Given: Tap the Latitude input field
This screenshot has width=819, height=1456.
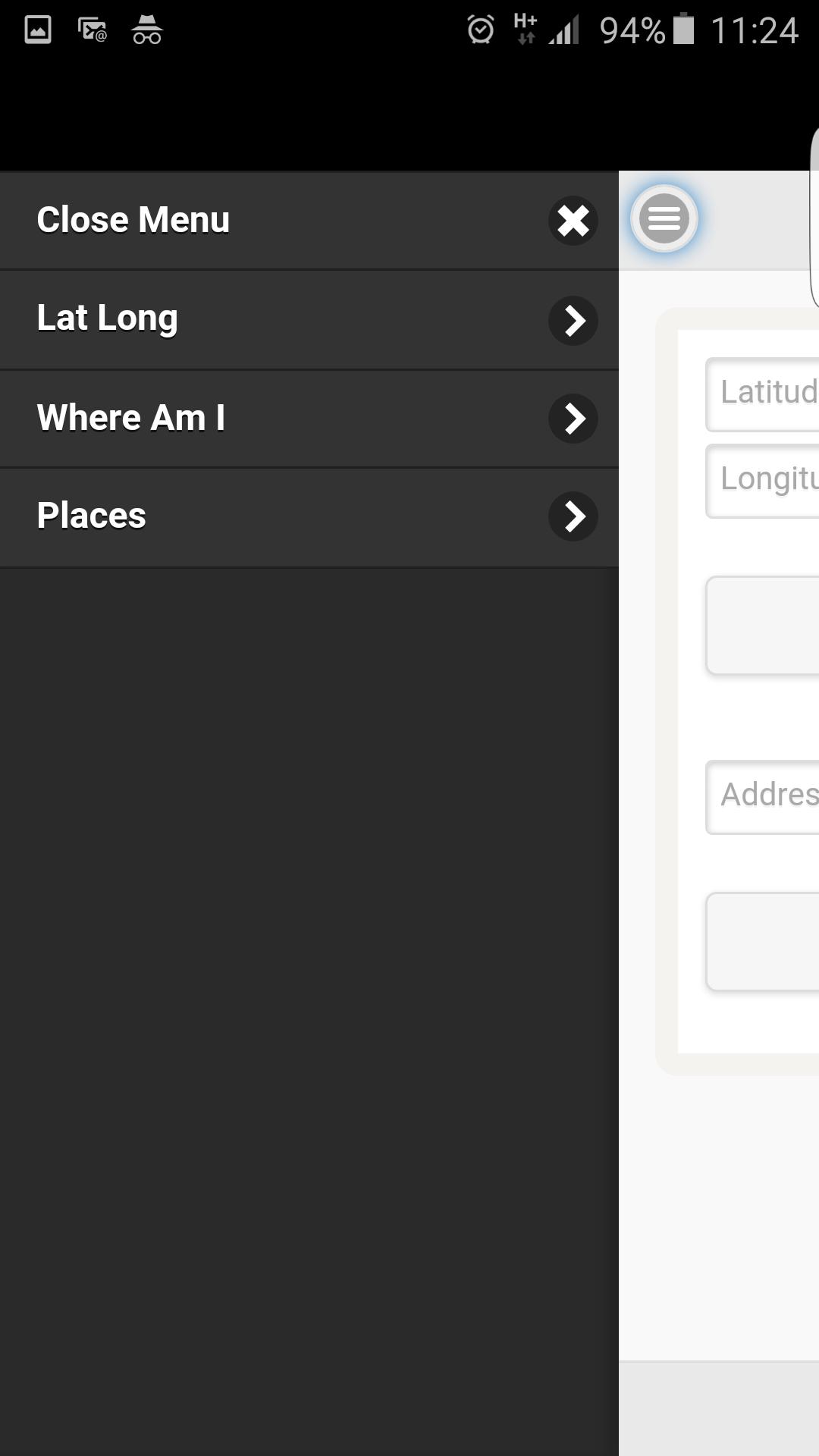Looking at the screenshot, I should click(766, 394).
